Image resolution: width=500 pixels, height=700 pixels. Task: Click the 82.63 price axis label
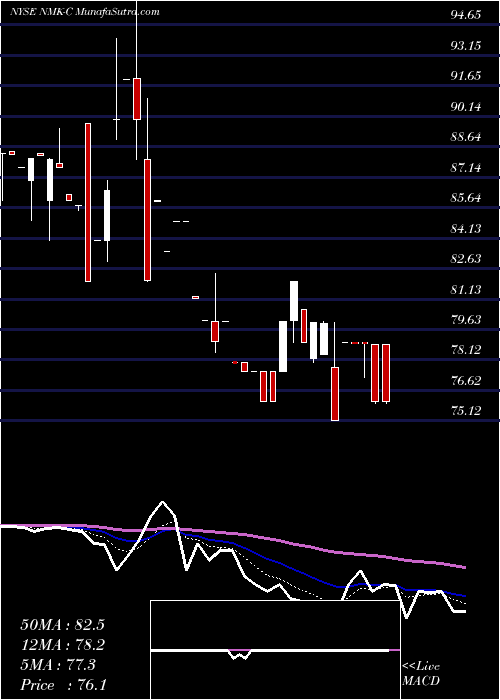[466, 259]
